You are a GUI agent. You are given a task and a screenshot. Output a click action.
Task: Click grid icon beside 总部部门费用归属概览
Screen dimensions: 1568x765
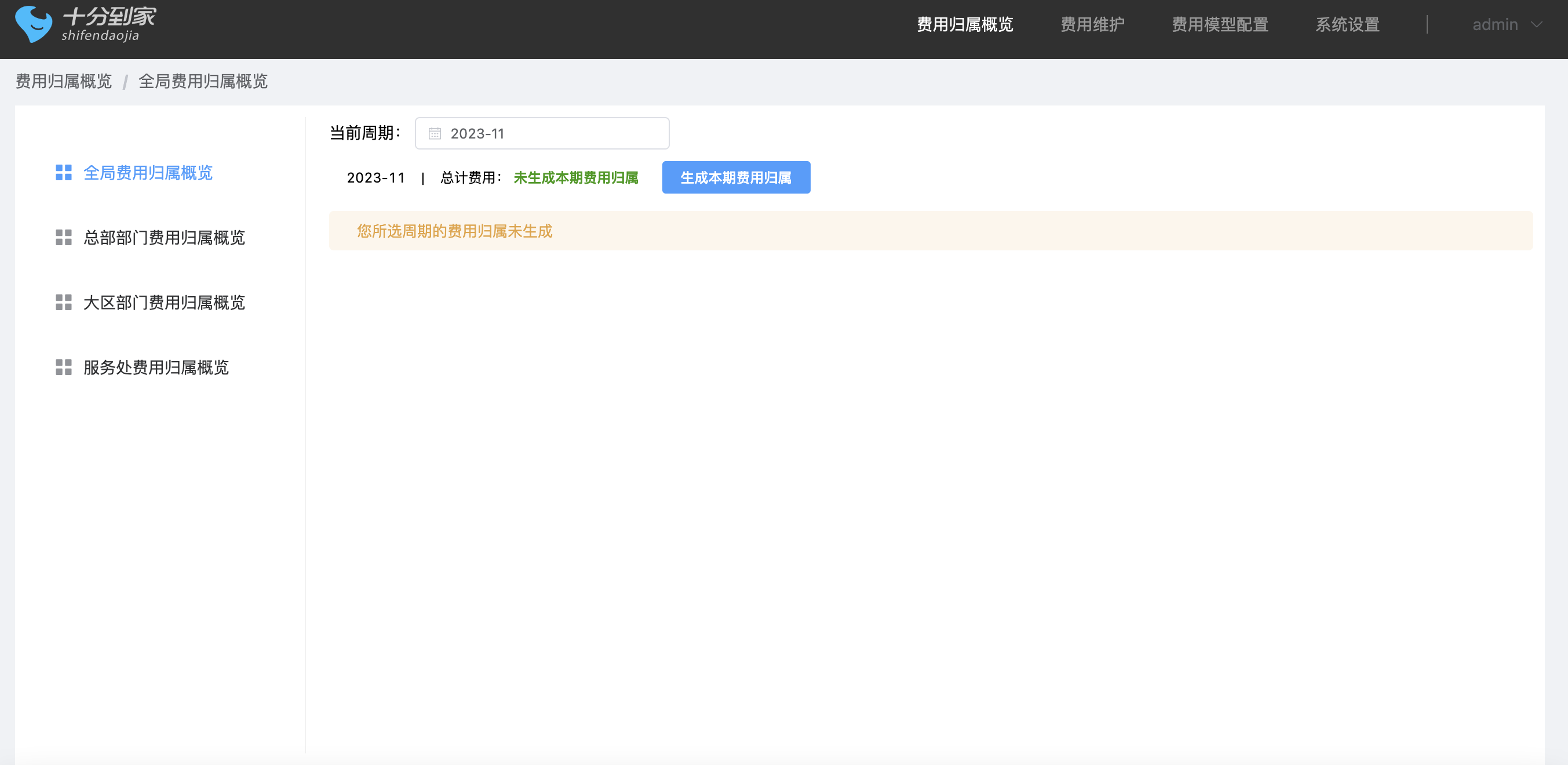[x=64, y=238]
